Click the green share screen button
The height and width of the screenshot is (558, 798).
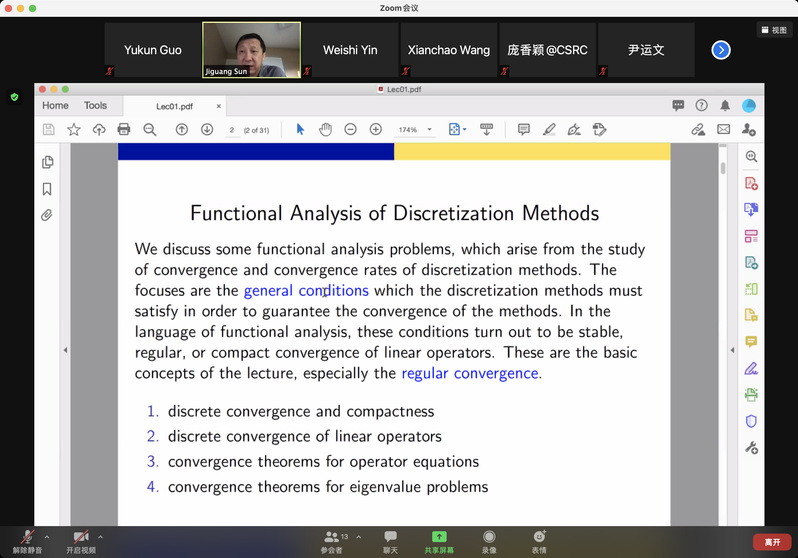(x=438, y=539)
